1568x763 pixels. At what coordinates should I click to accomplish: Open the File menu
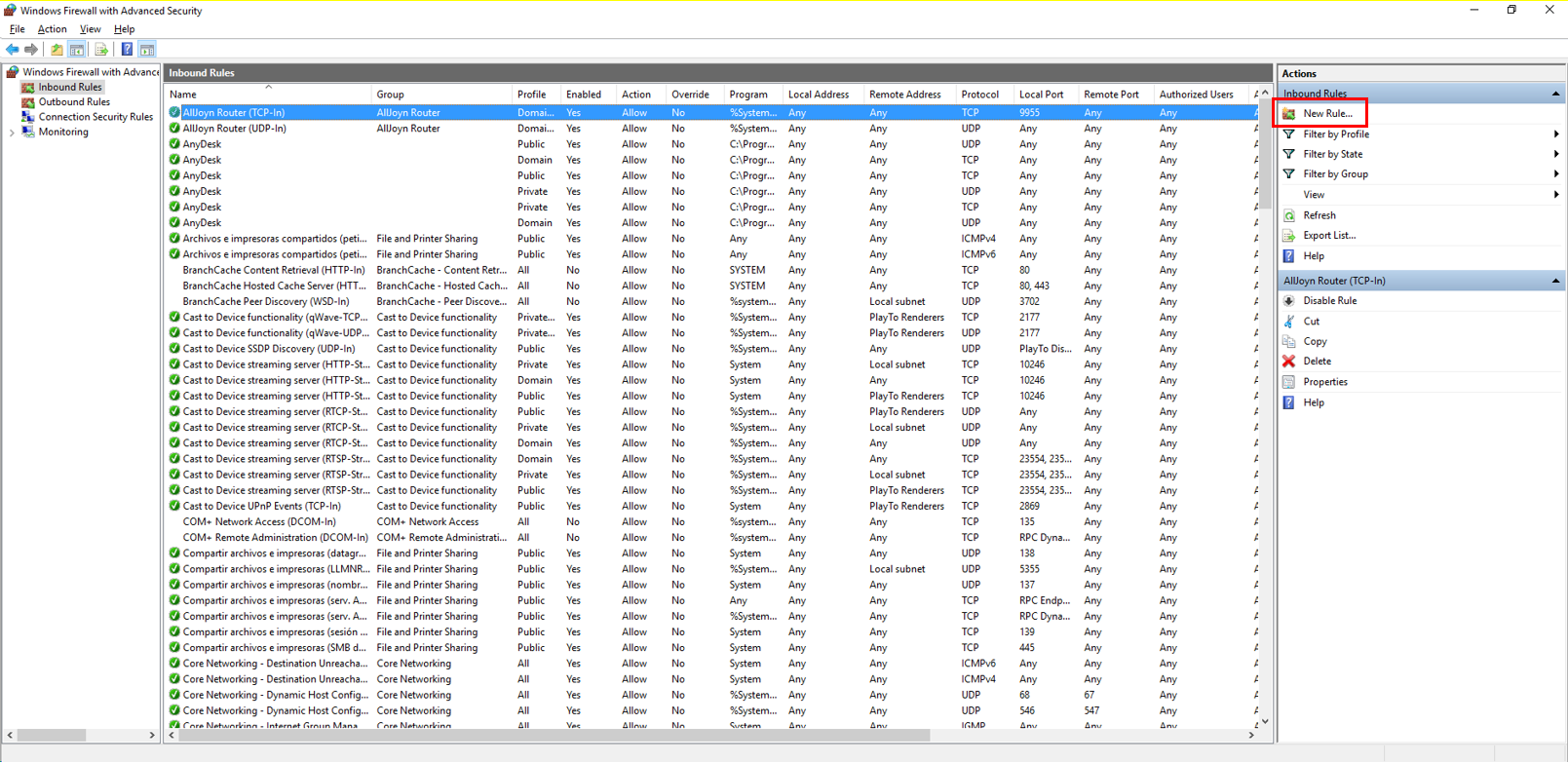[17, 29]
